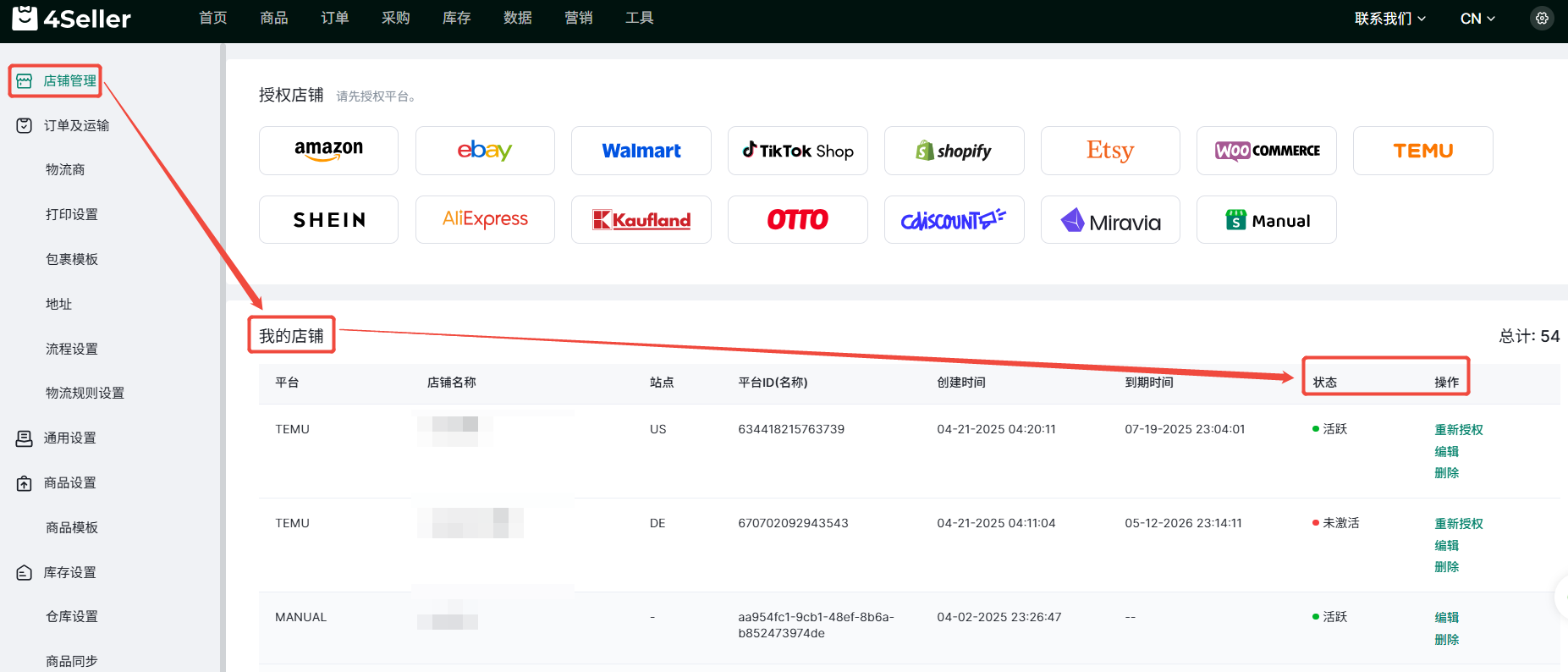Add a Manual store via its tile

pos(1266,220)
